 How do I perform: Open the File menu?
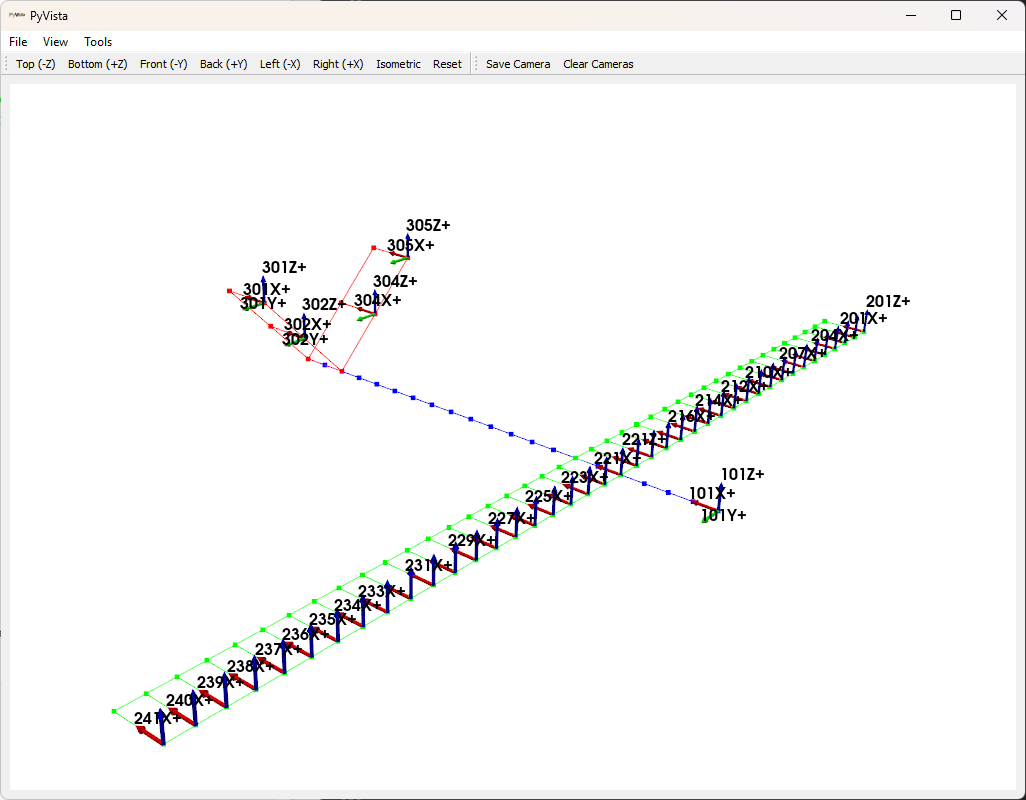click(x=18, y=42)
